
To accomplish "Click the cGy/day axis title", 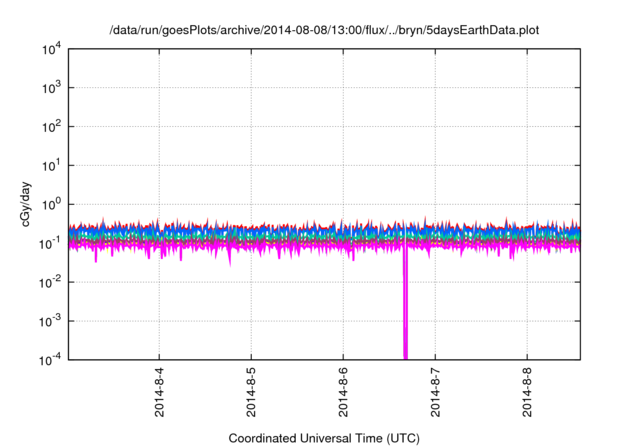I will [x=25, y=204].
